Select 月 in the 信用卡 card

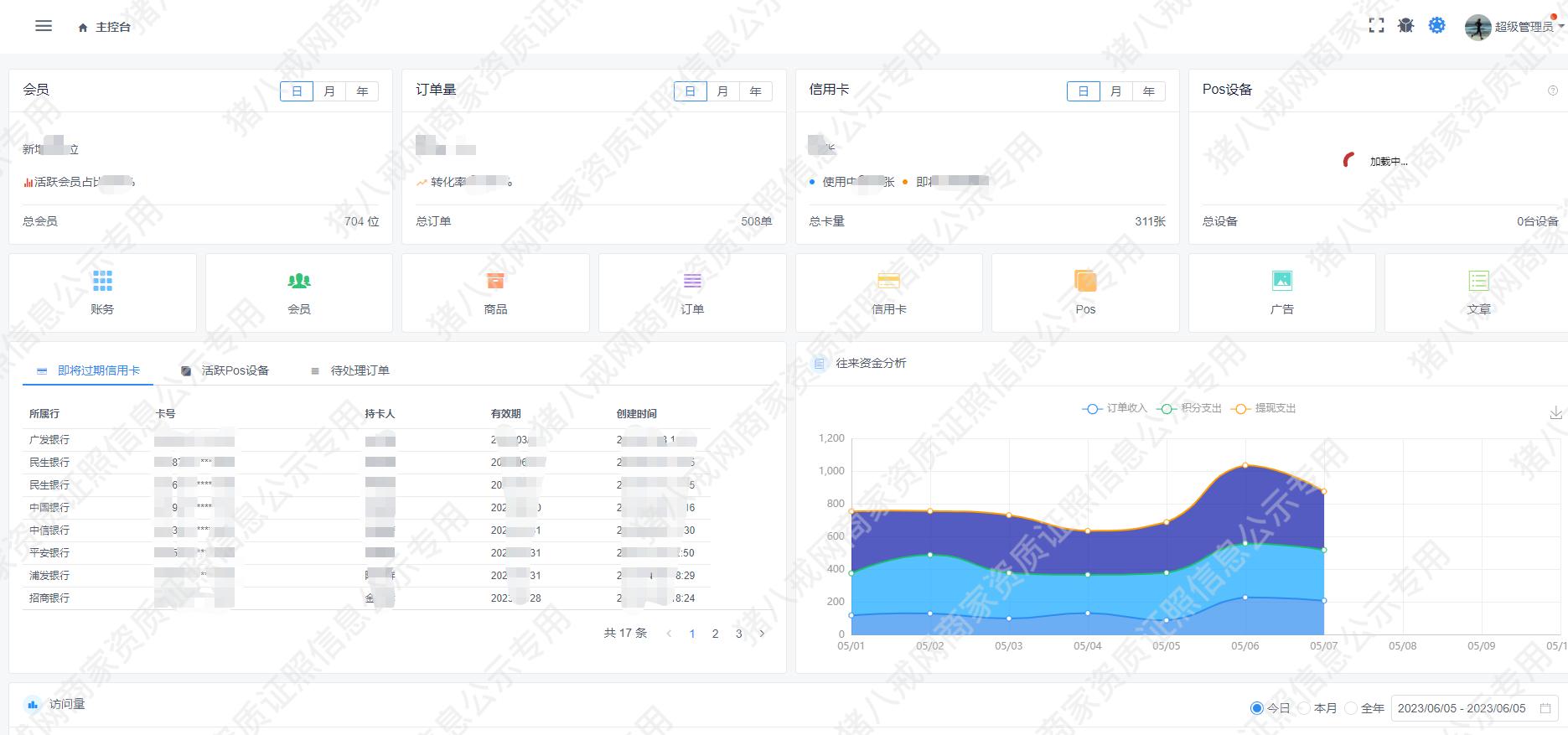(x=1115, y=91)
